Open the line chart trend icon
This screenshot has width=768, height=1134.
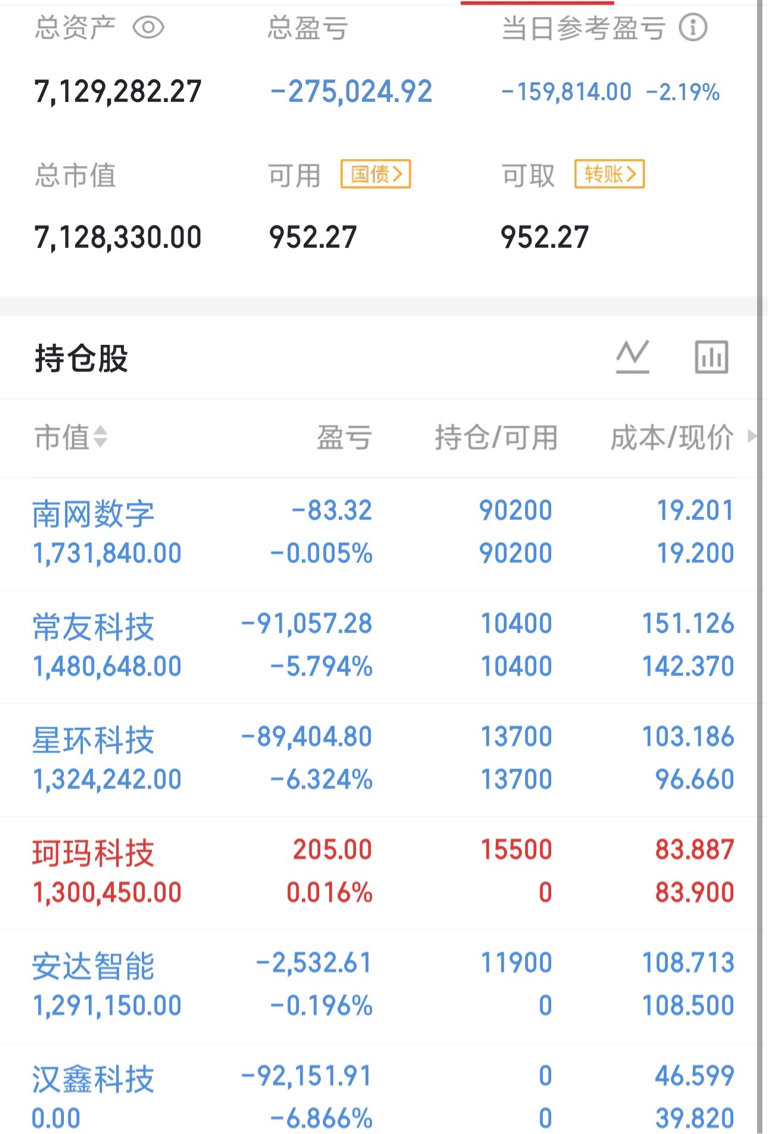point(632,357)
